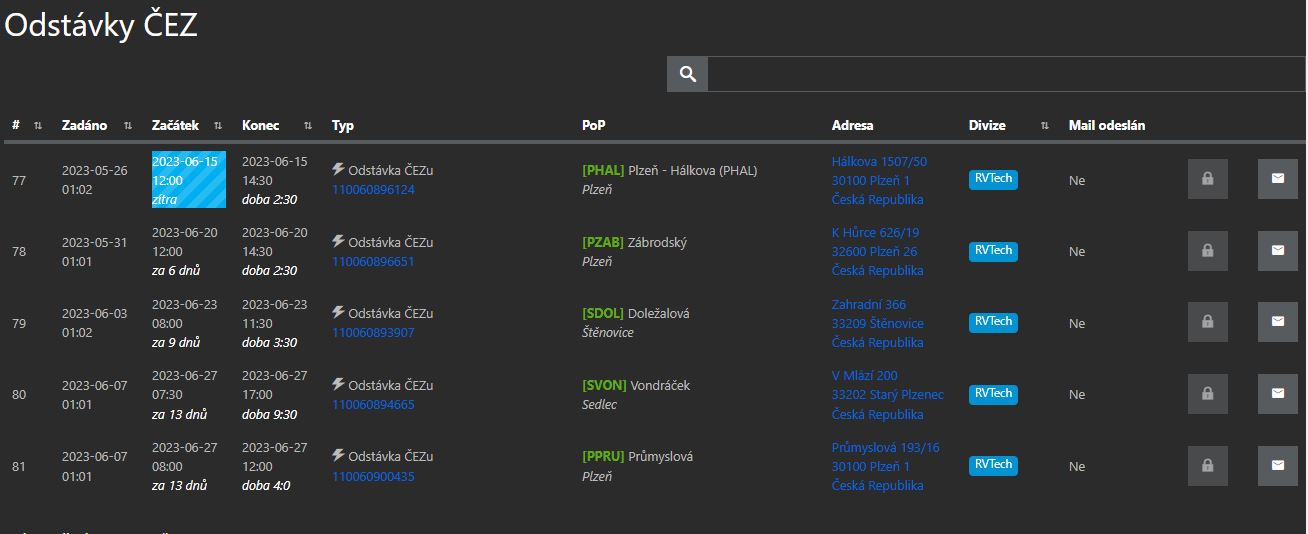Click the lock icon in row 81
The height and width of the screenshot is (534, 1308).
(x=1207, y=466)
